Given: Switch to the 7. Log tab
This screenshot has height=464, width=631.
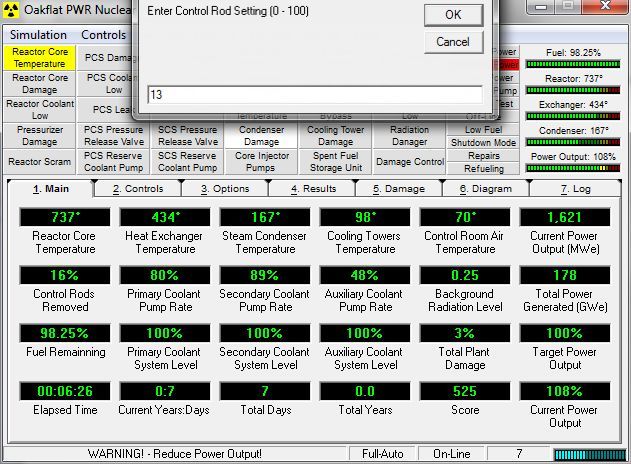Looking at the screenshot, I should [x=575, y=189].
